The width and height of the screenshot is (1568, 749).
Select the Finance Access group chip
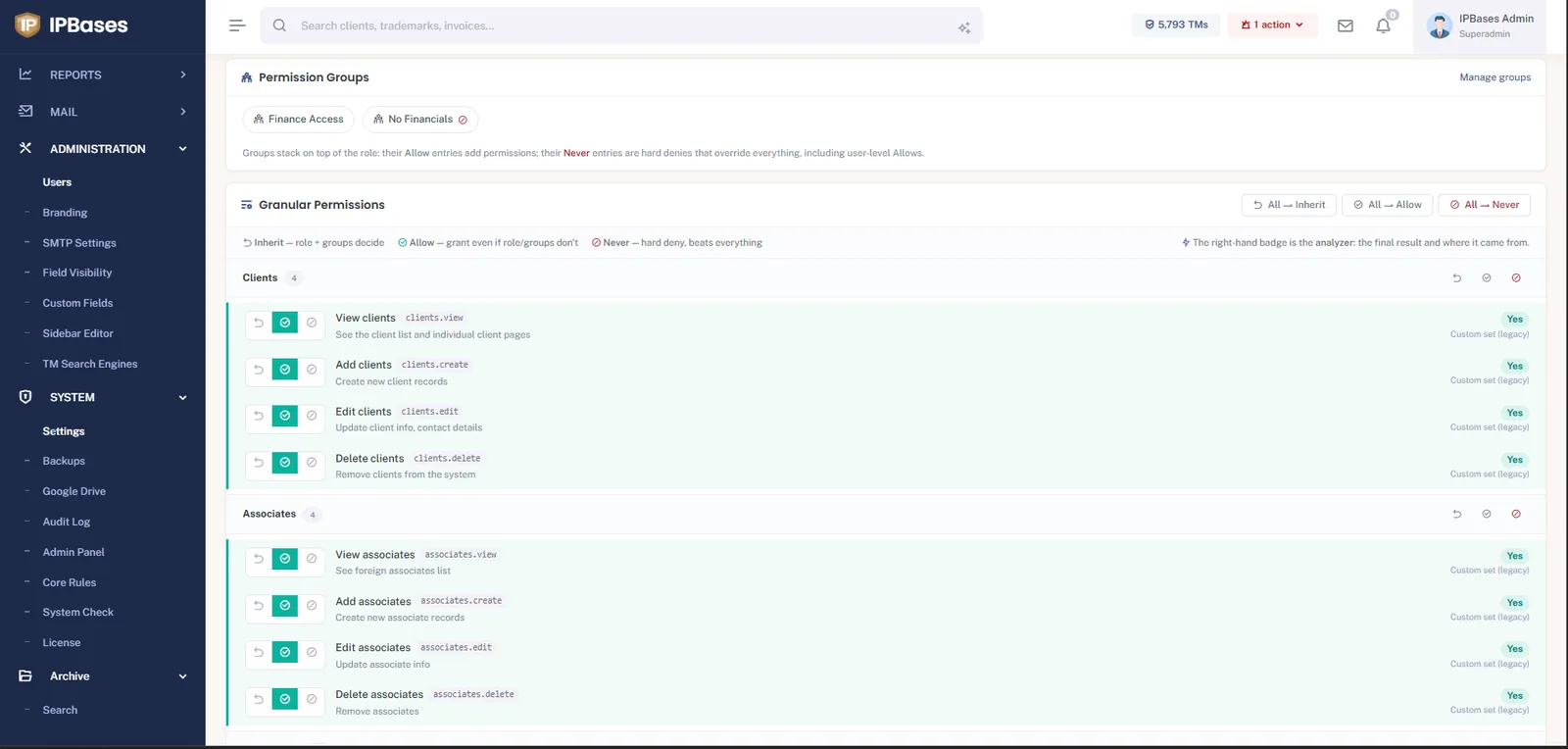coord(298,120)
